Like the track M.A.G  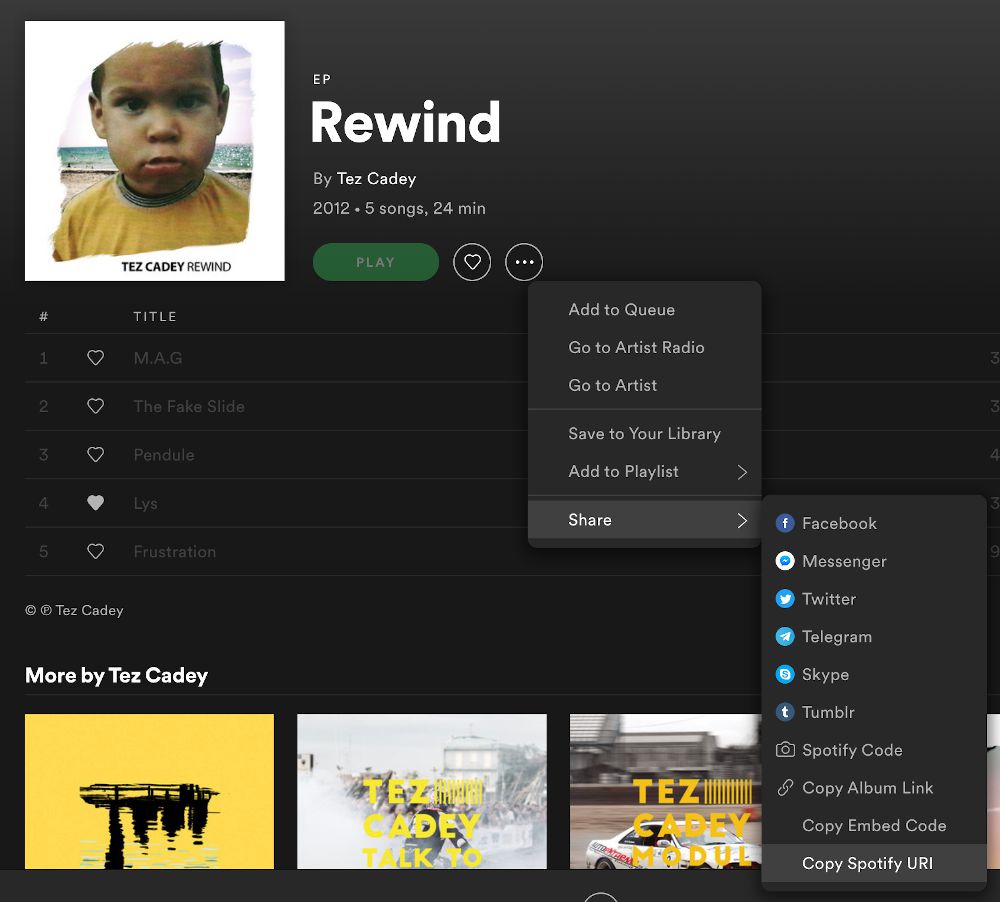pyautogui.click(x=96, y=358)
